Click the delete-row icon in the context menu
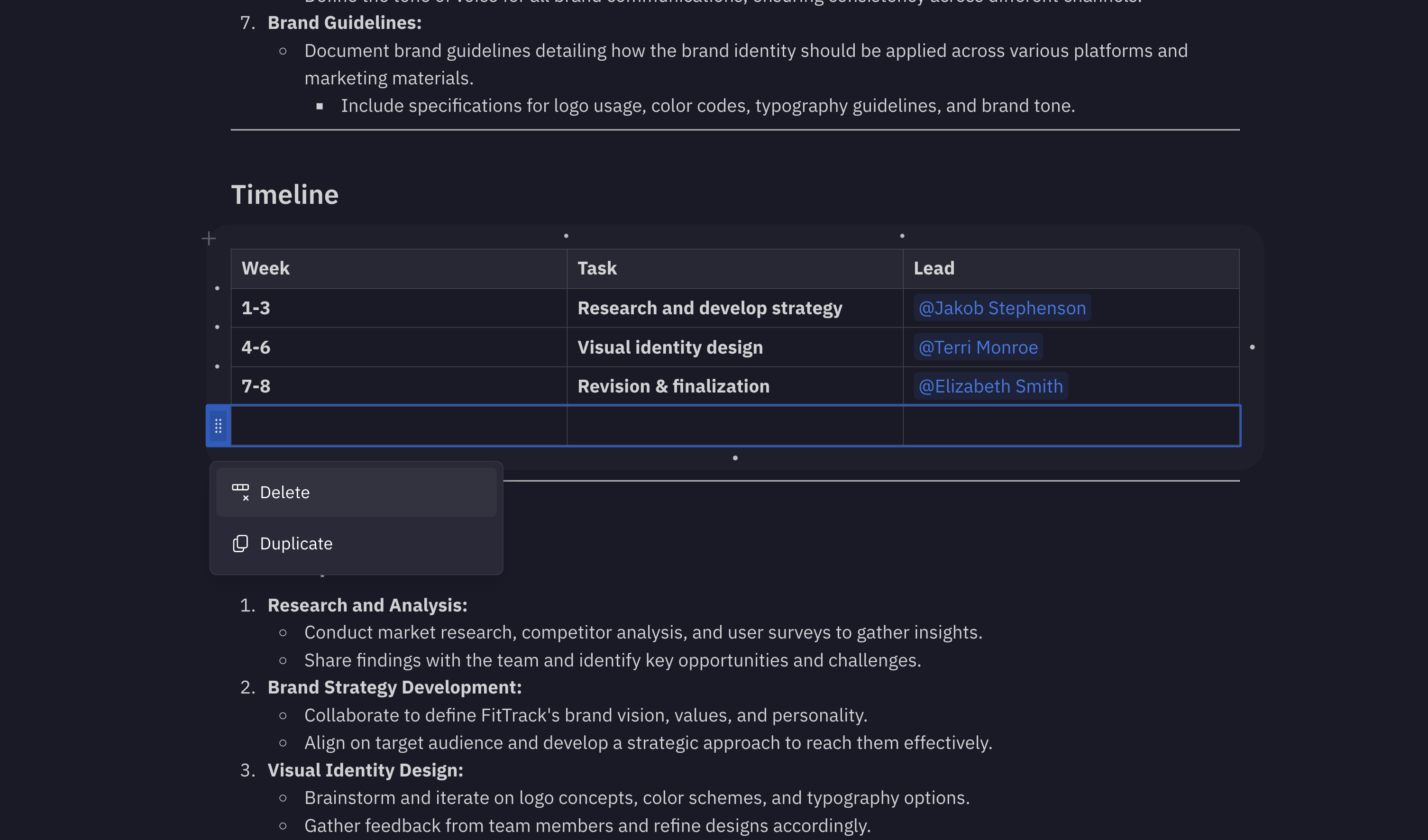The height and width of the screenshot is (840, 1428). pyautogui.click(x=240, y=492)
